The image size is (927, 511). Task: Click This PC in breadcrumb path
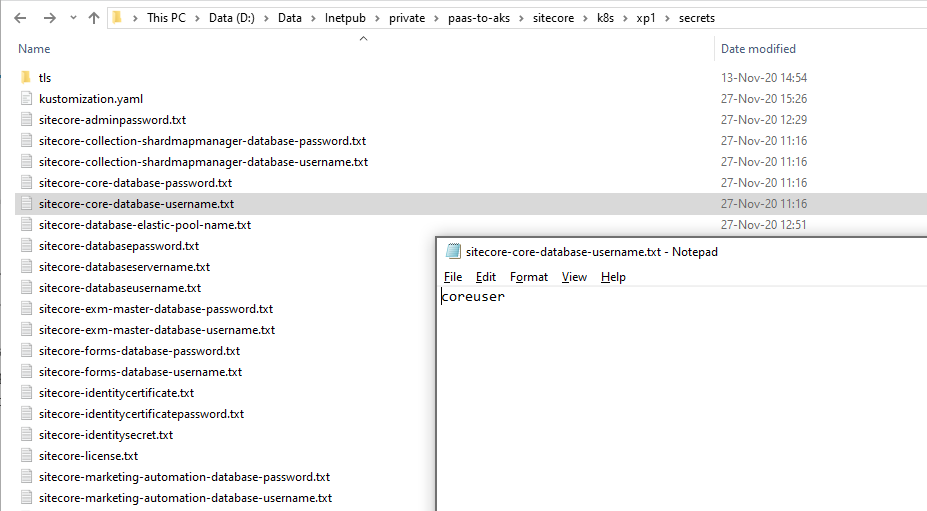[x=166, y=18]
